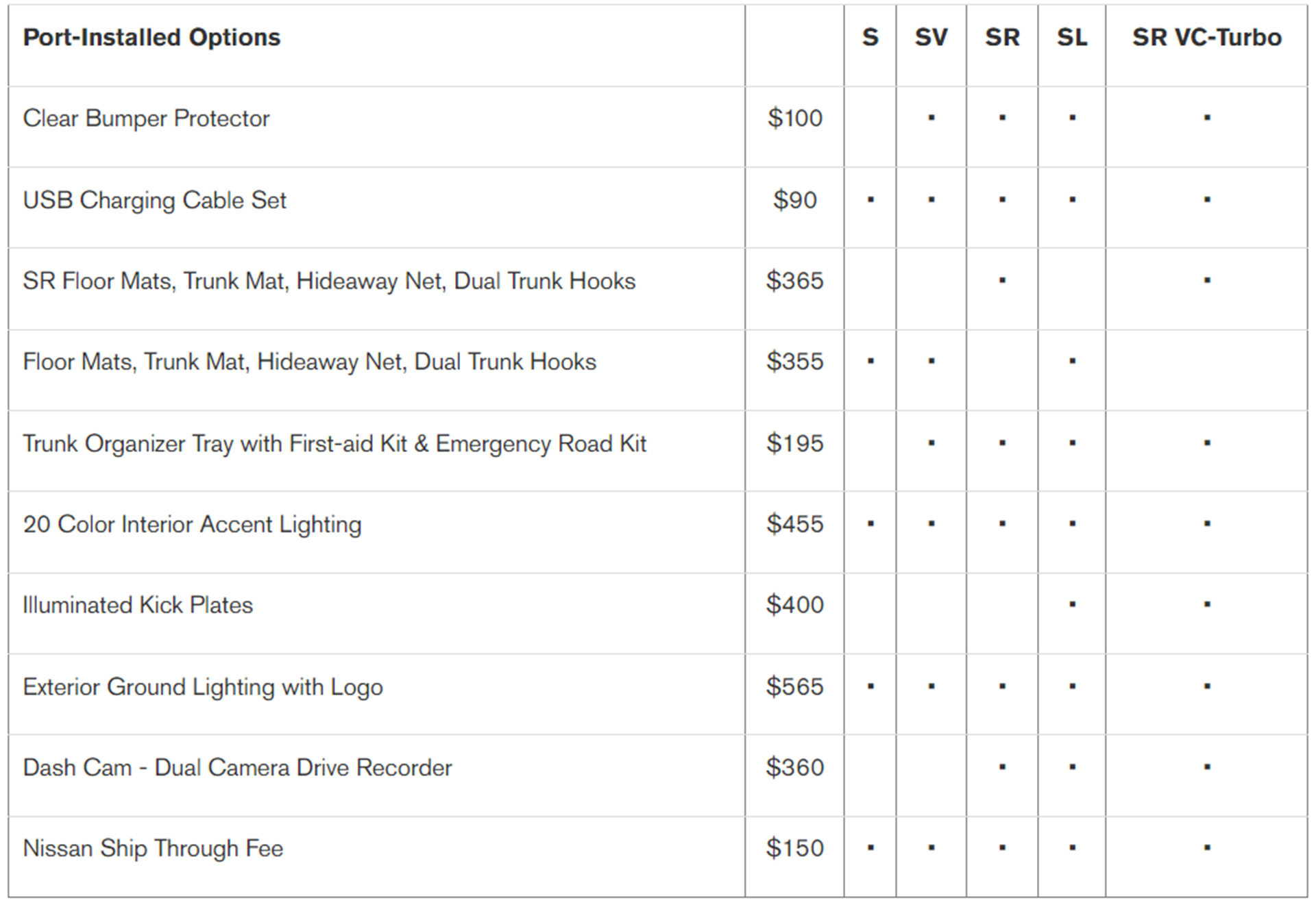The width and height of the screenshot is (1316, 907).
Task: Select the SR VC-Turbo column header
Action: (1206, 37)
